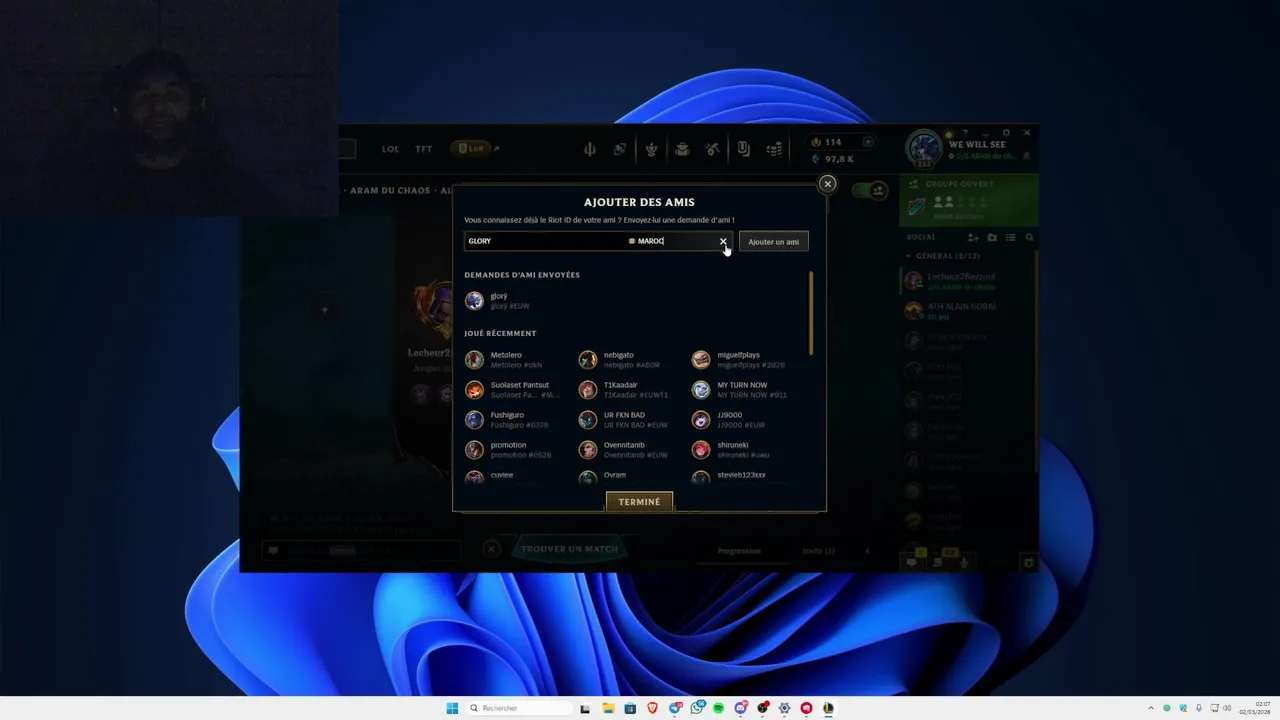Select recent player miguelfplays avatar
Image resolution: width=1280 pixels, height=720 pixels.
click(x=701, y=360)
